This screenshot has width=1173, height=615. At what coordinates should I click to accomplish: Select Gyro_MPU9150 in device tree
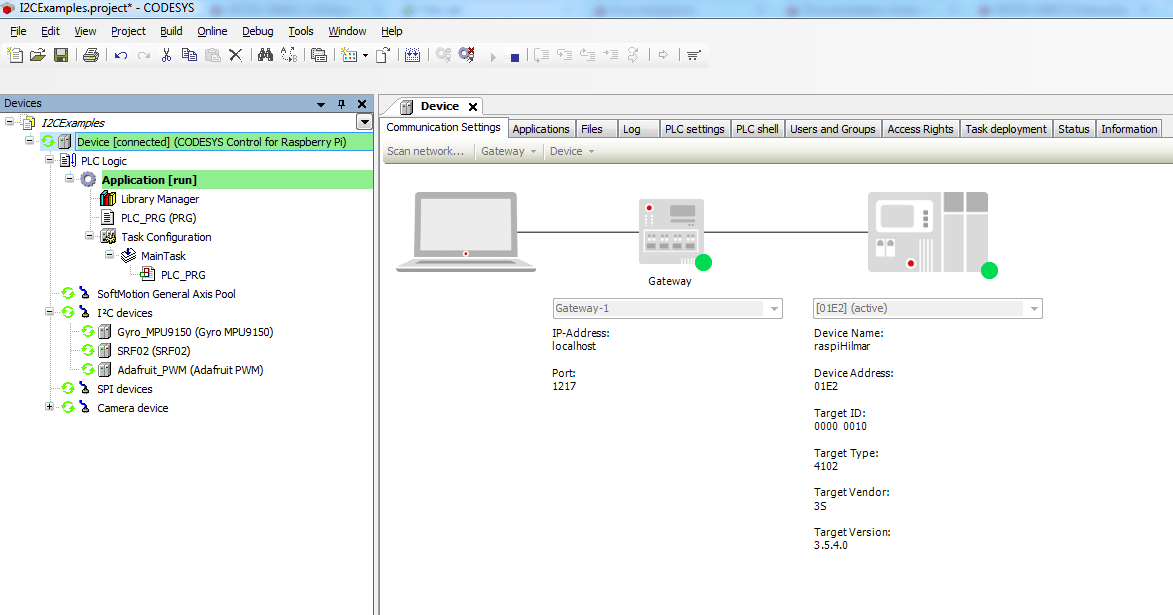tap(195, 331)
